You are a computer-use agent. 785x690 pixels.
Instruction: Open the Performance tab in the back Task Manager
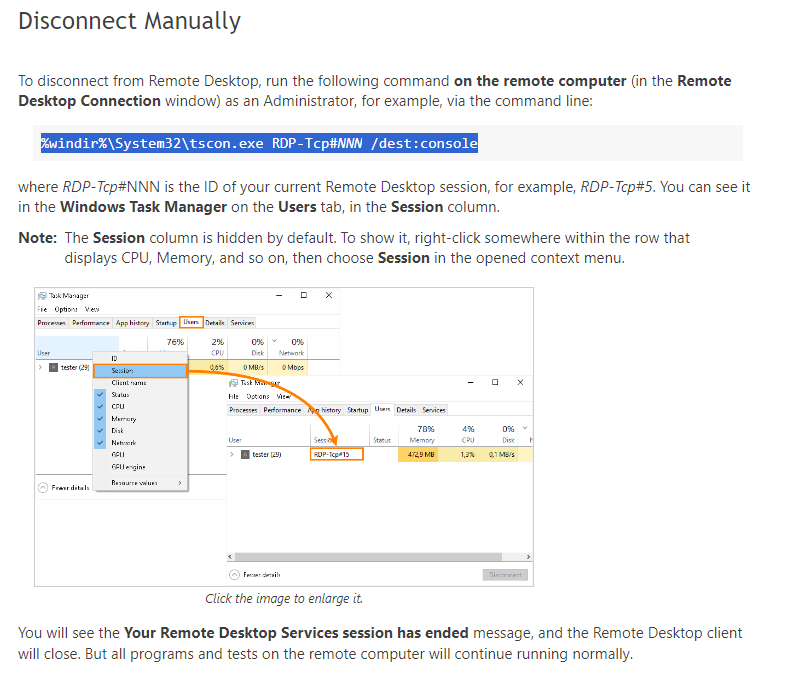pos(91,323)
